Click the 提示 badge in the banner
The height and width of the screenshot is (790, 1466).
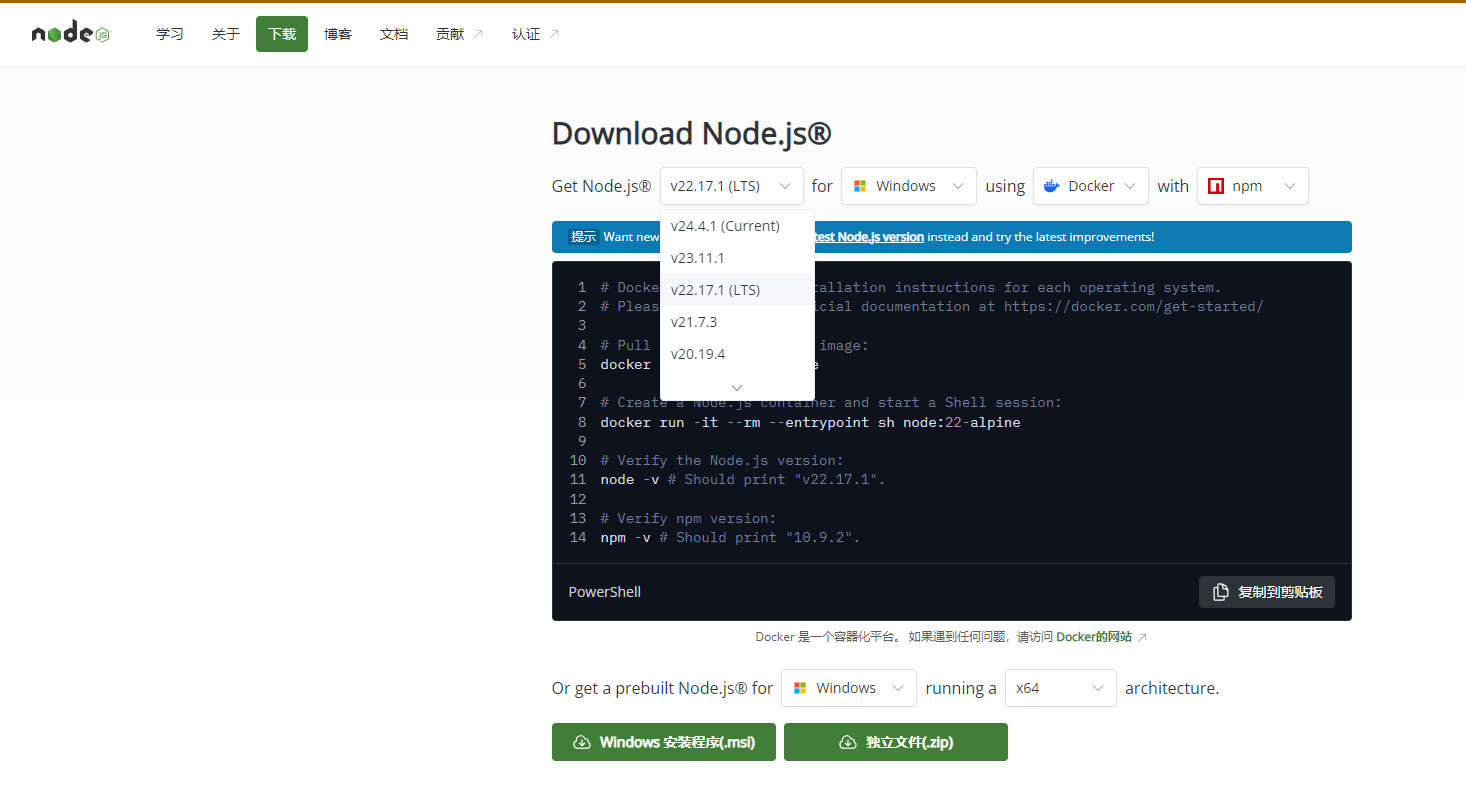tap(583, 237)
